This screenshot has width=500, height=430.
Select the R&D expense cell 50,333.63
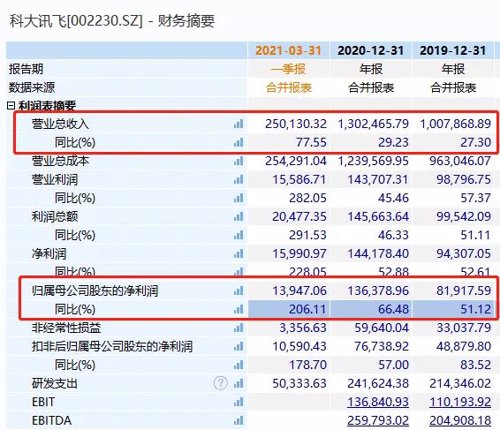click(x=299, y=384)
